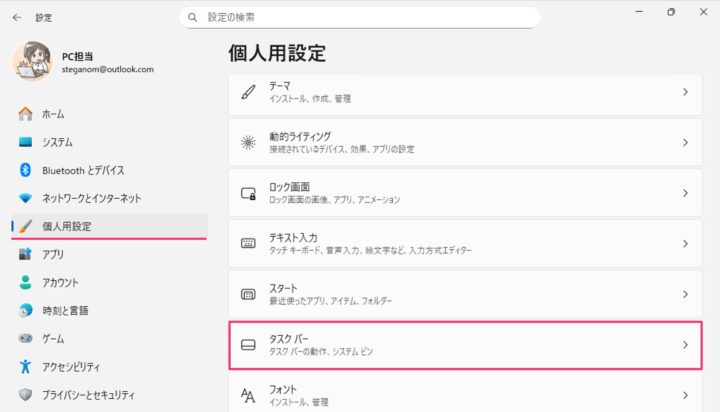Open the ゲーム settings section
This screenshot has height=412, width=720.
(x=53, y=338)
